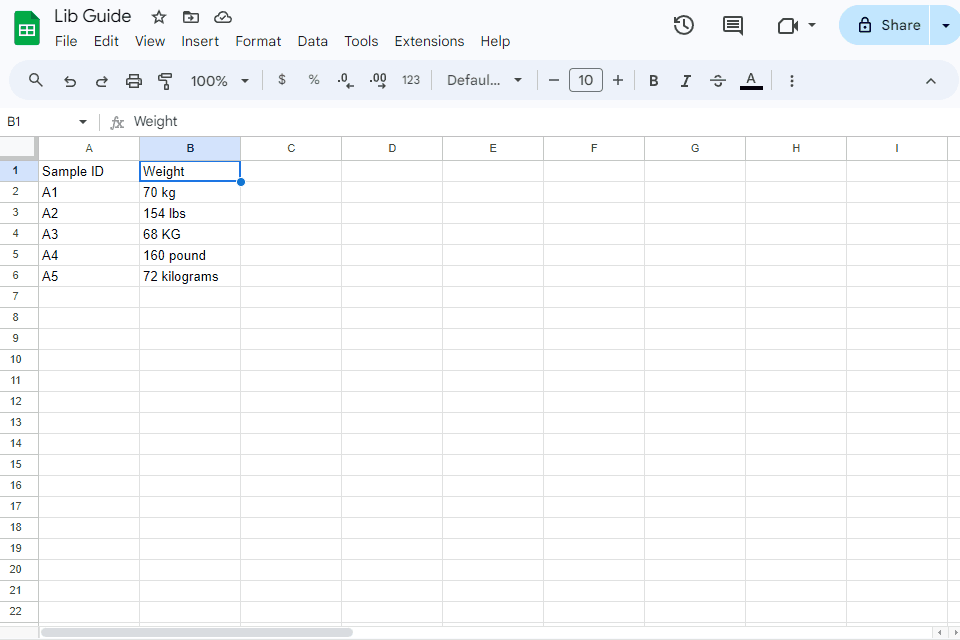The height and width of the screenshot is (640, 960).
Task: Select the cell containing 72 kilograms
Action: coord(190,276)
